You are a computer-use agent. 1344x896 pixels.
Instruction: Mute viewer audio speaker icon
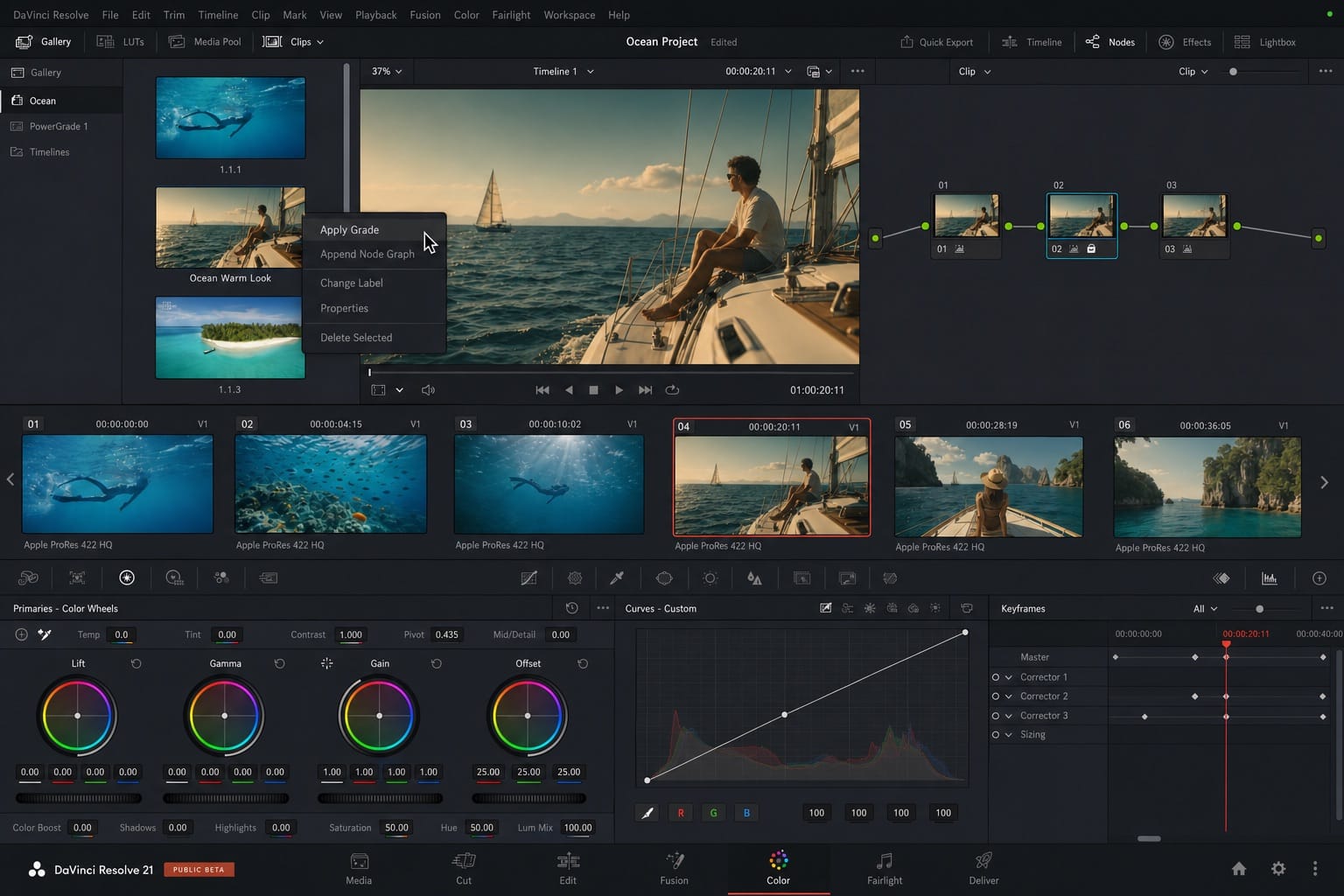point(429,390)
